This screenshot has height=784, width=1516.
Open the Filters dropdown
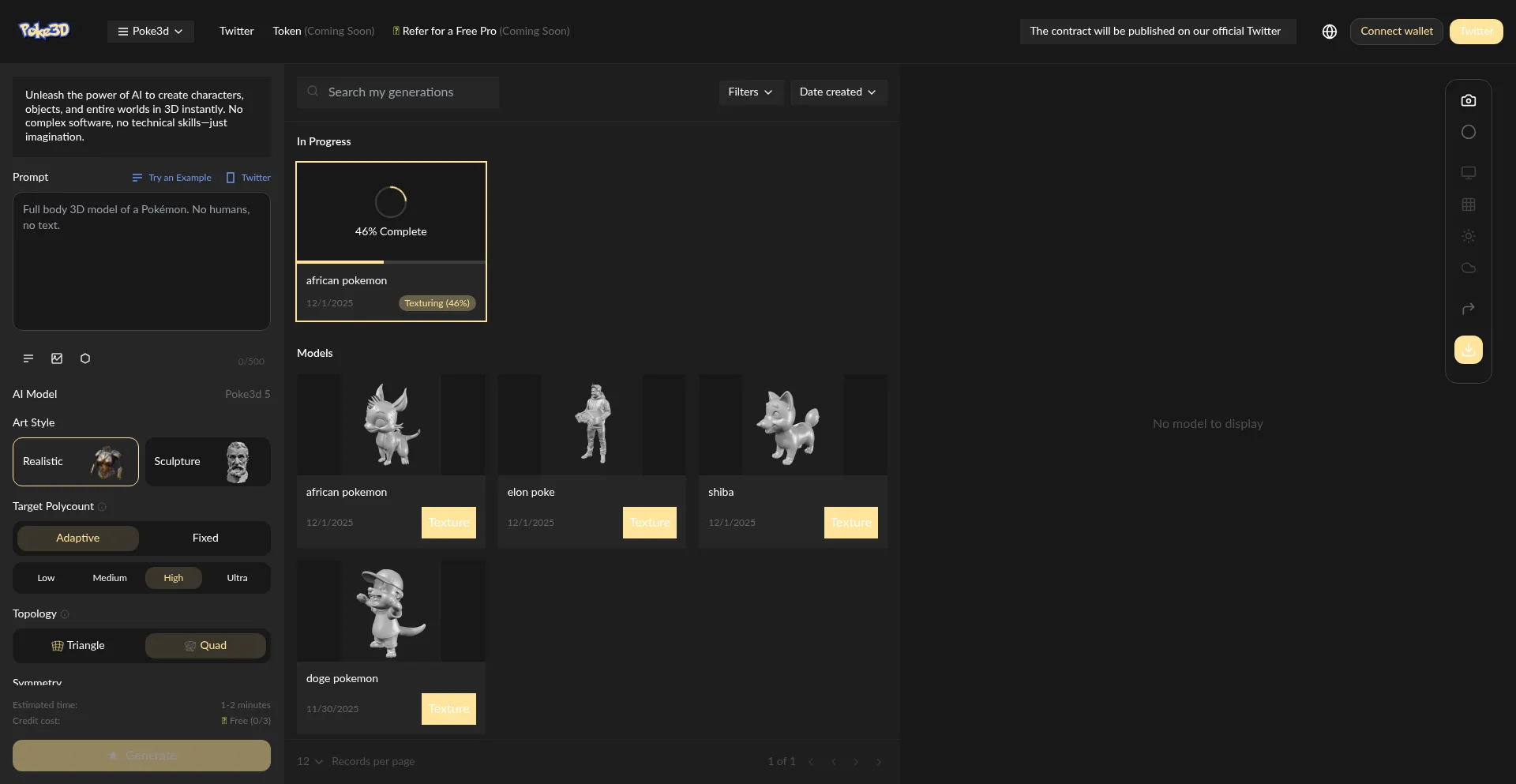750,92
